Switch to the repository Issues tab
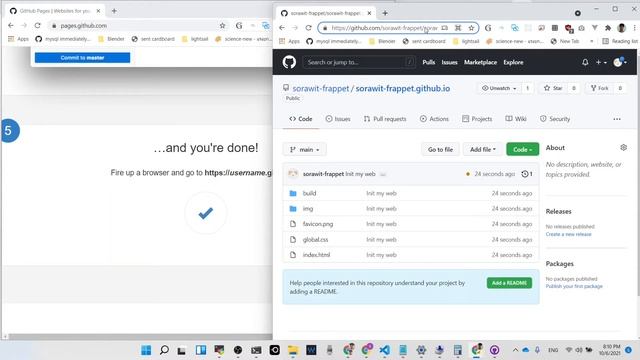The height and width of the screenshot is (360, 640). point(338,119)
